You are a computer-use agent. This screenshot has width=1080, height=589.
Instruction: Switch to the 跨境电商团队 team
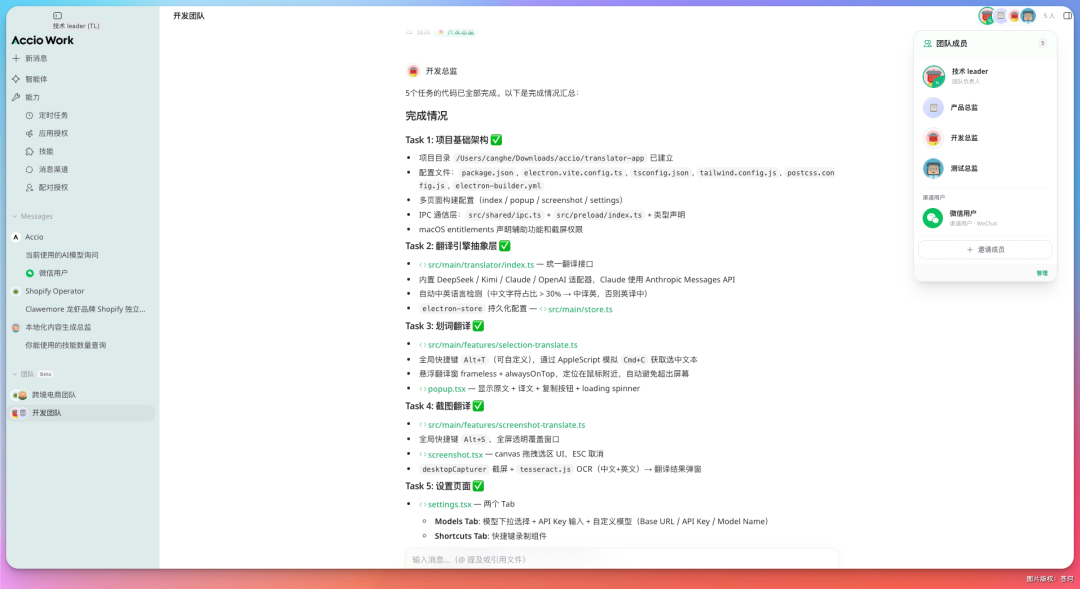click(60, 393)
